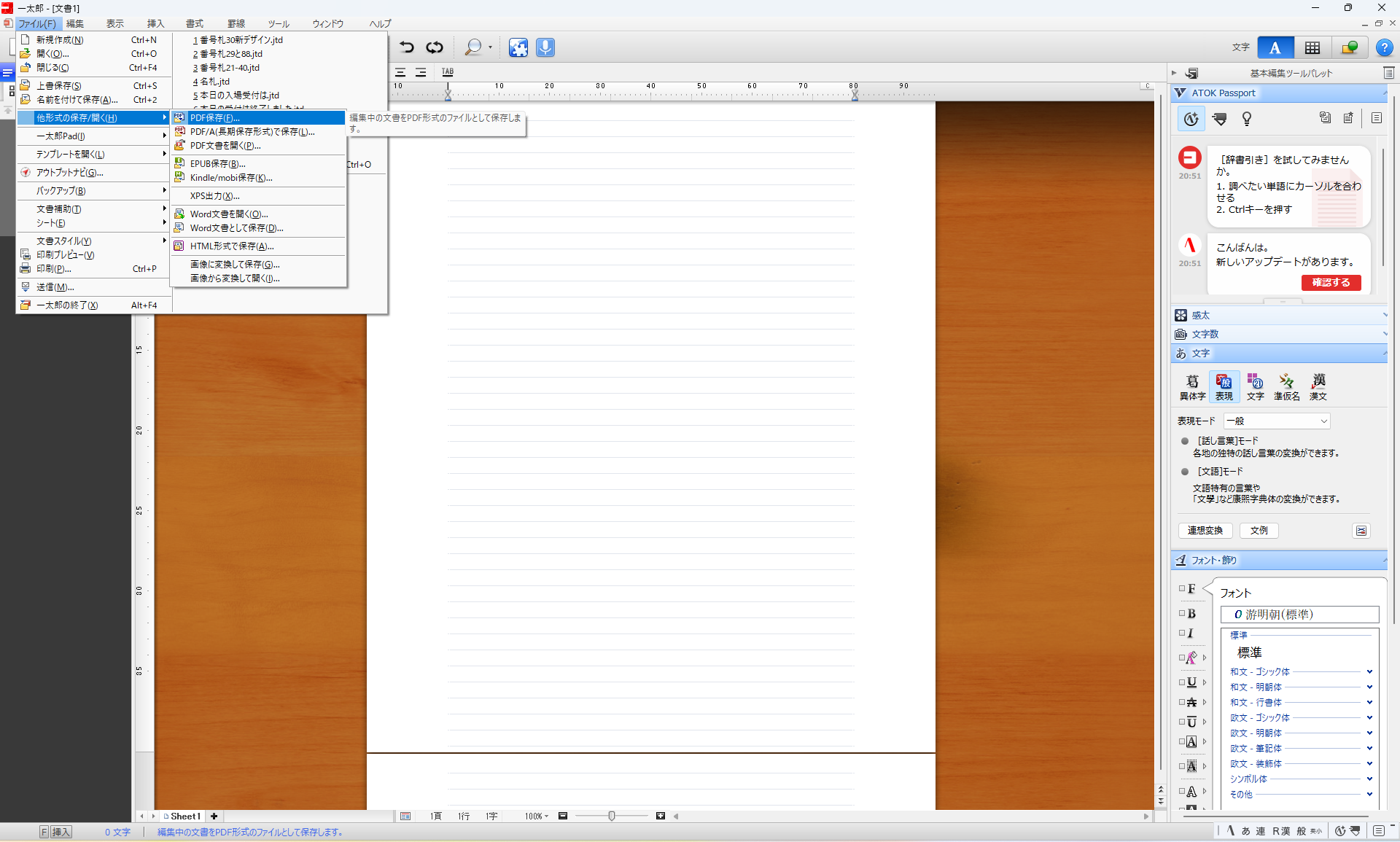Select the 漢文 icon in 文字 panel

1318,386
